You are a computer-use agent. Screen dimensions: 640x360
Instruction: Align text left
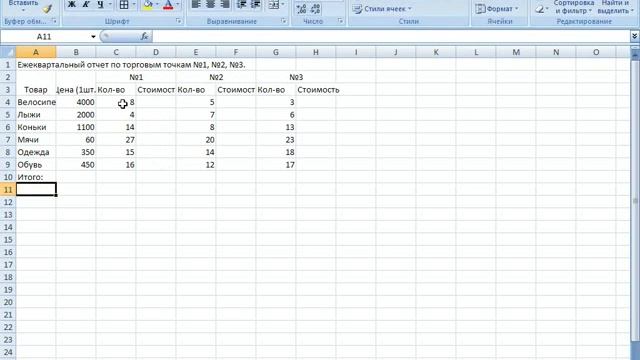(x=196, y=5)
